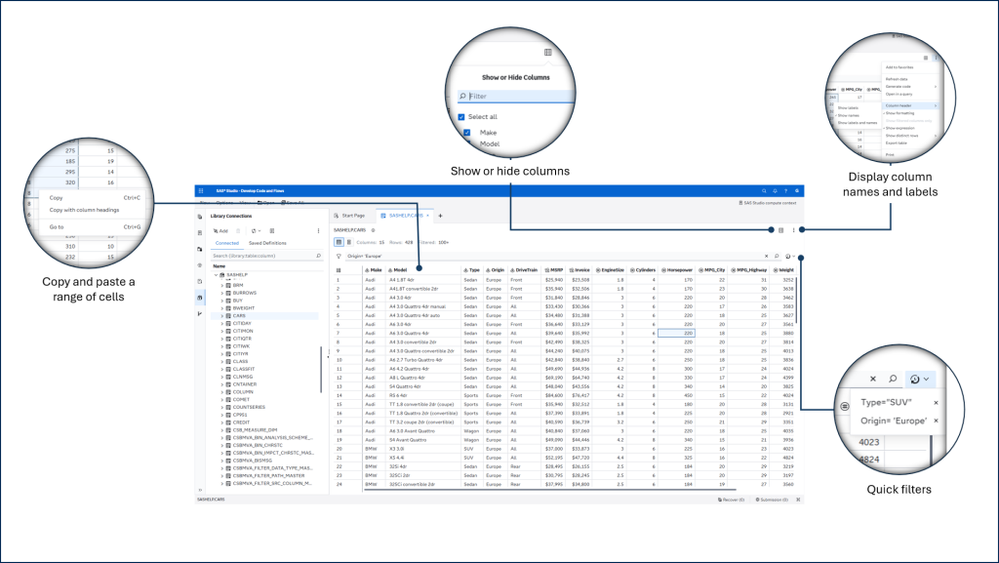
Task: Open the notifications bell in the header
Action: (775, 190)
